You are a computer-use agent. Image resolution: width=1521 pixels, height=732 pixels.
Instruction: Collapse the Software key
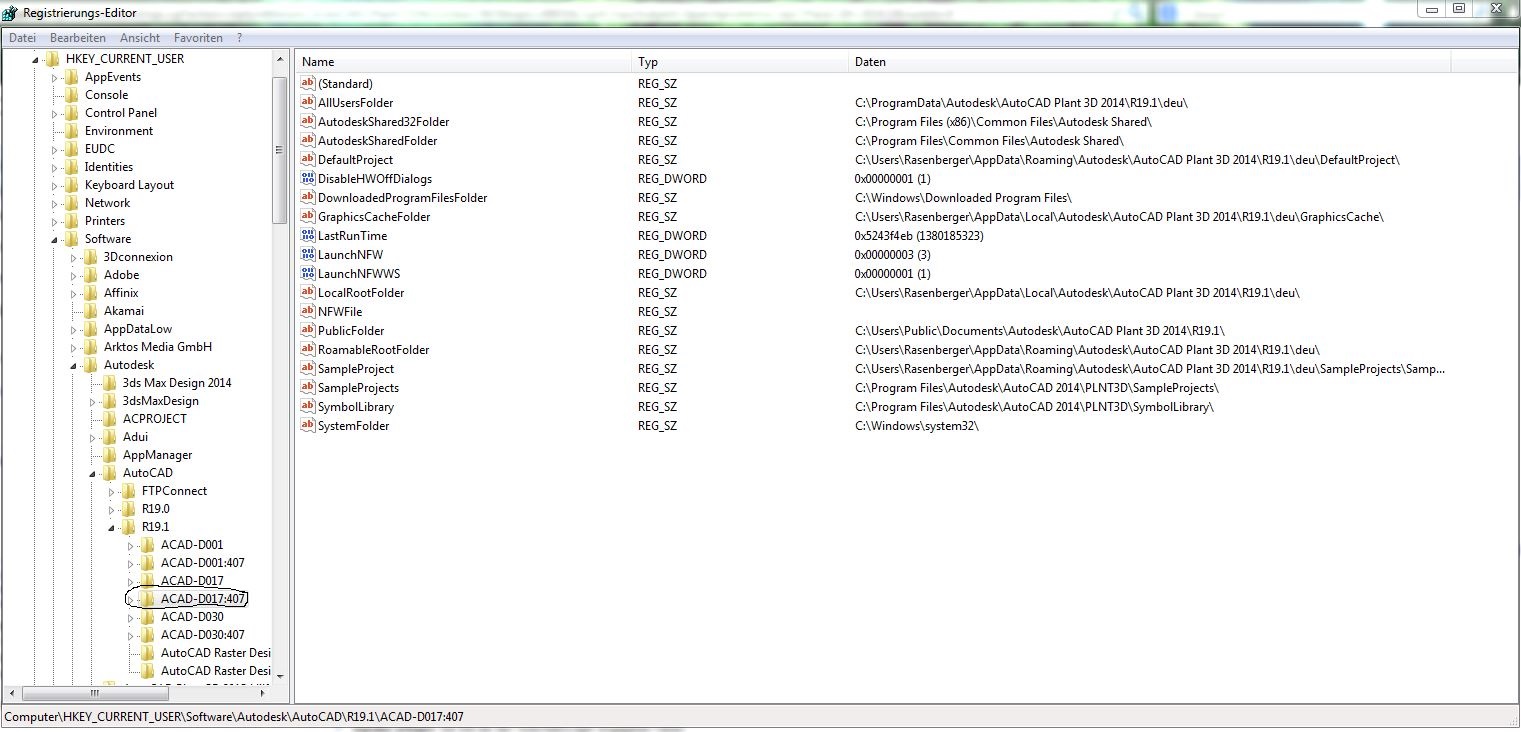tap(56, 239)
